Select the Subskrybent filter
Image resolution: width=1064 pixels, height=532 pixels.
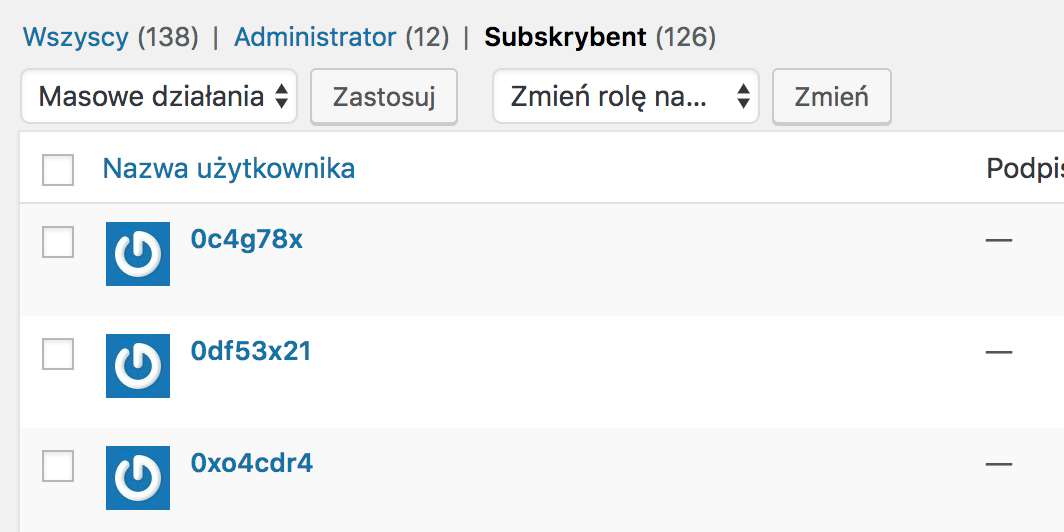[565, 37]
